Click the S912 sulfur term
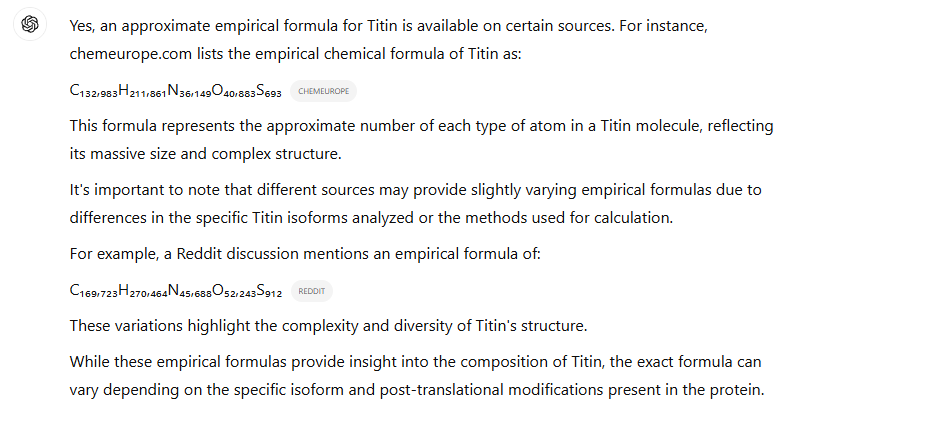949x440 pixels. [x=269, y=292]
